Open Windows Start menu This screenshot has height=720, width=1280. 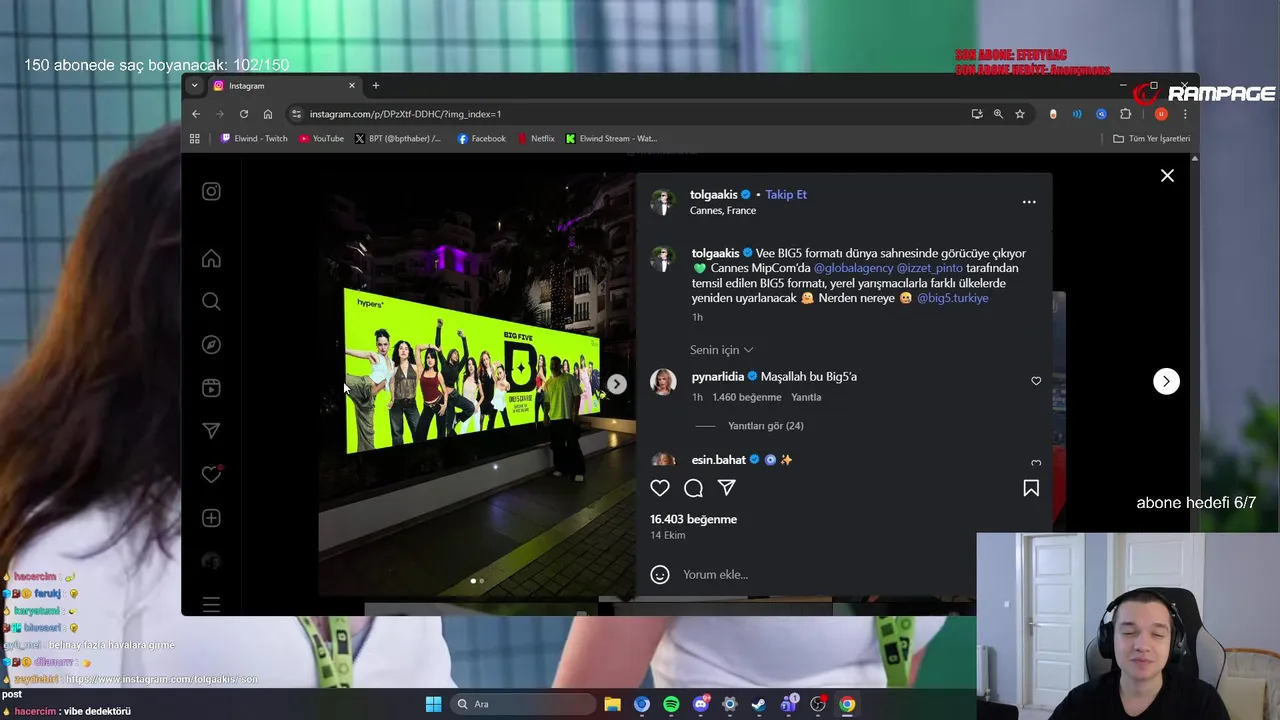433,704
